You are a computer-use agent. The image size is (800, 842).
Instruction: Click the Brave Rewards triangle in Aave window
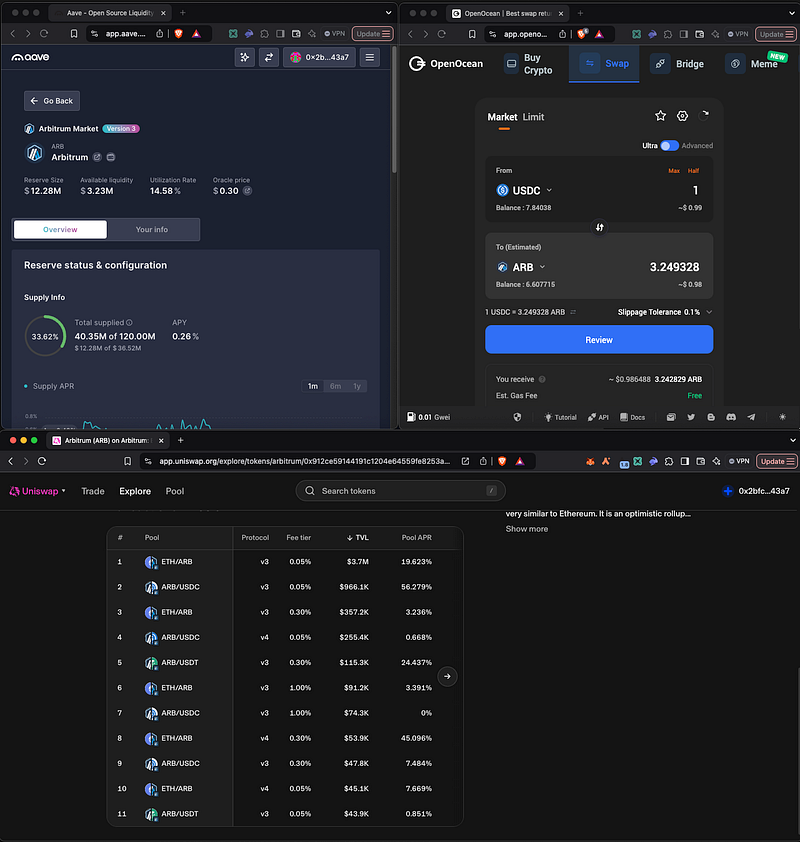(197, 34)
